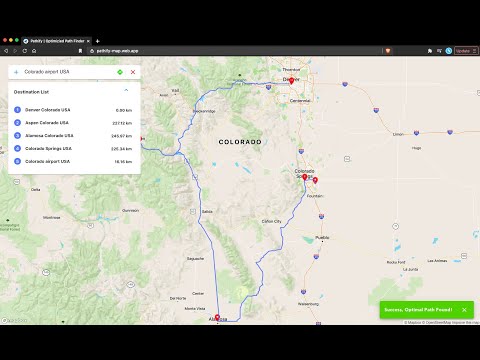Click the Limon label on map
The height and width of the screenshot is (360, 480).
(398, 134)
